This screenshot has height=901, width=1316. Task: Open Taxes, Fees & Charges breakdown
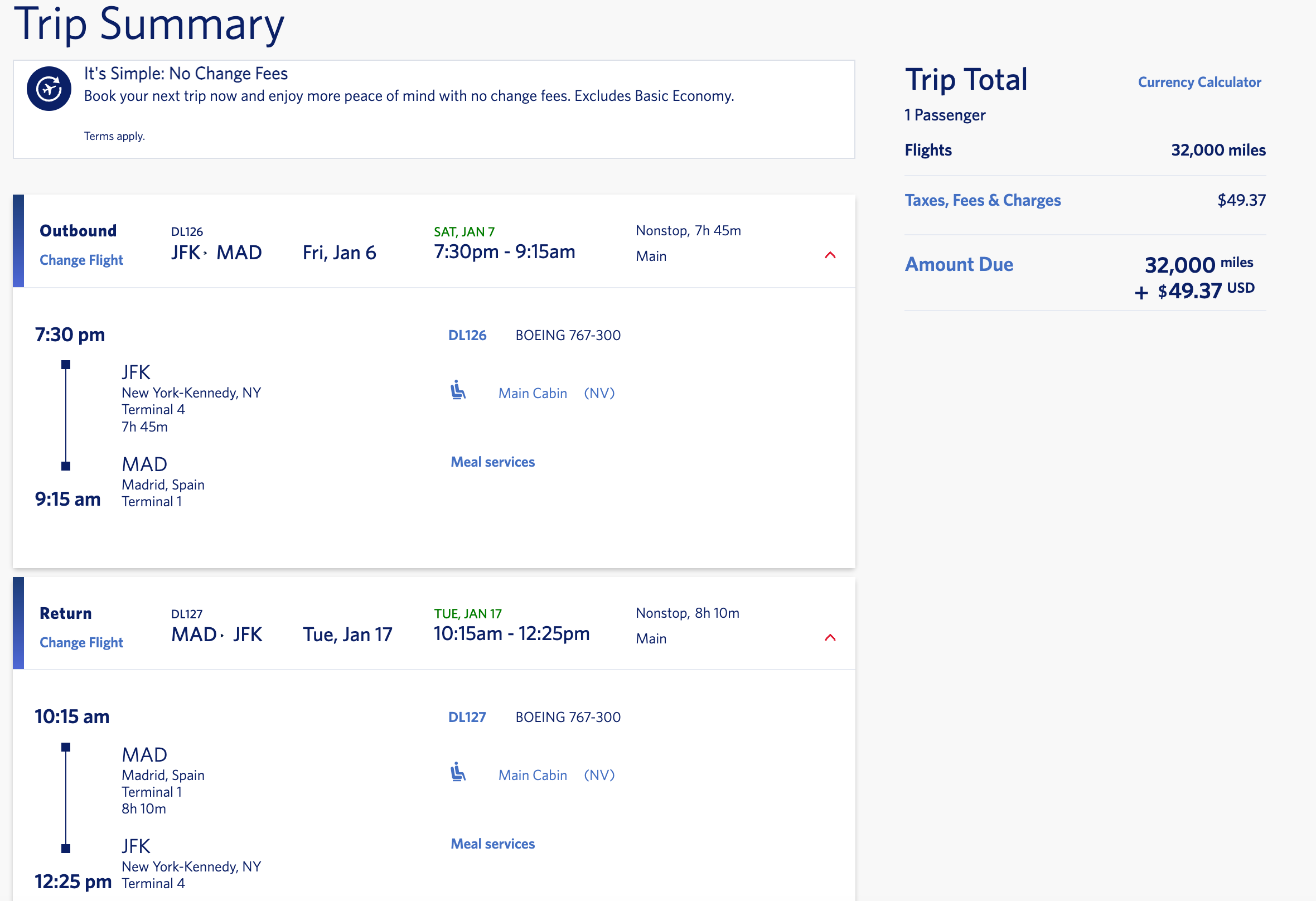(x=982, y=201)
